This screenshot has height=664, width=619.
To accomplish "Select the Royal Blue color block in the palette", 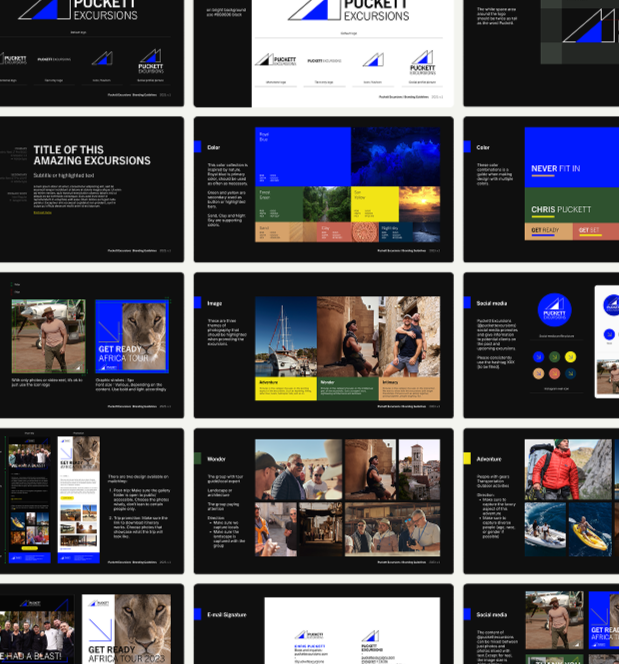I will point(303,157).
